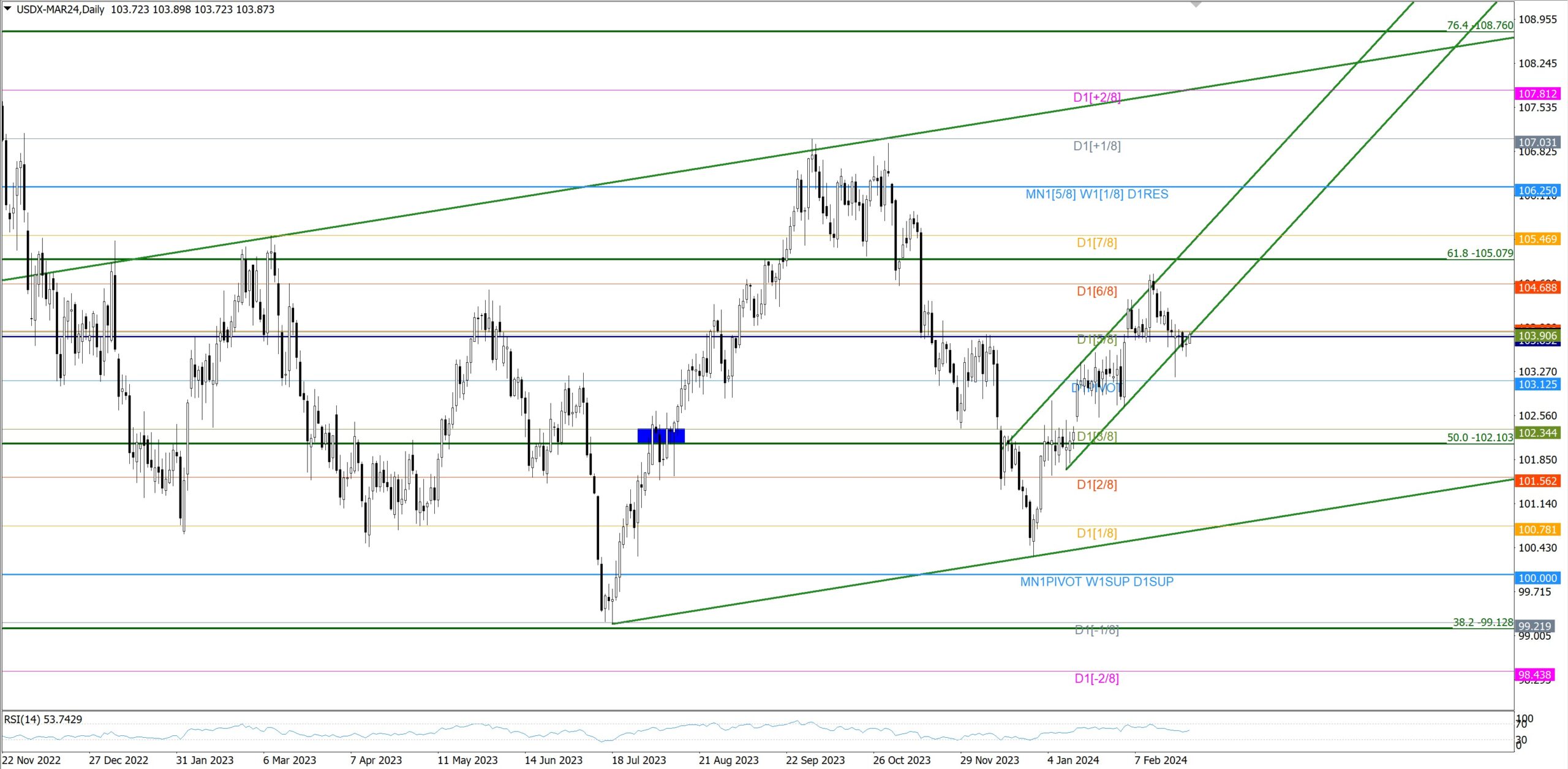Viewport: 1568px width, 769px height.
Task: Open the dropdown arrow beside USDX-MAR24
Action: click(7, 9)
